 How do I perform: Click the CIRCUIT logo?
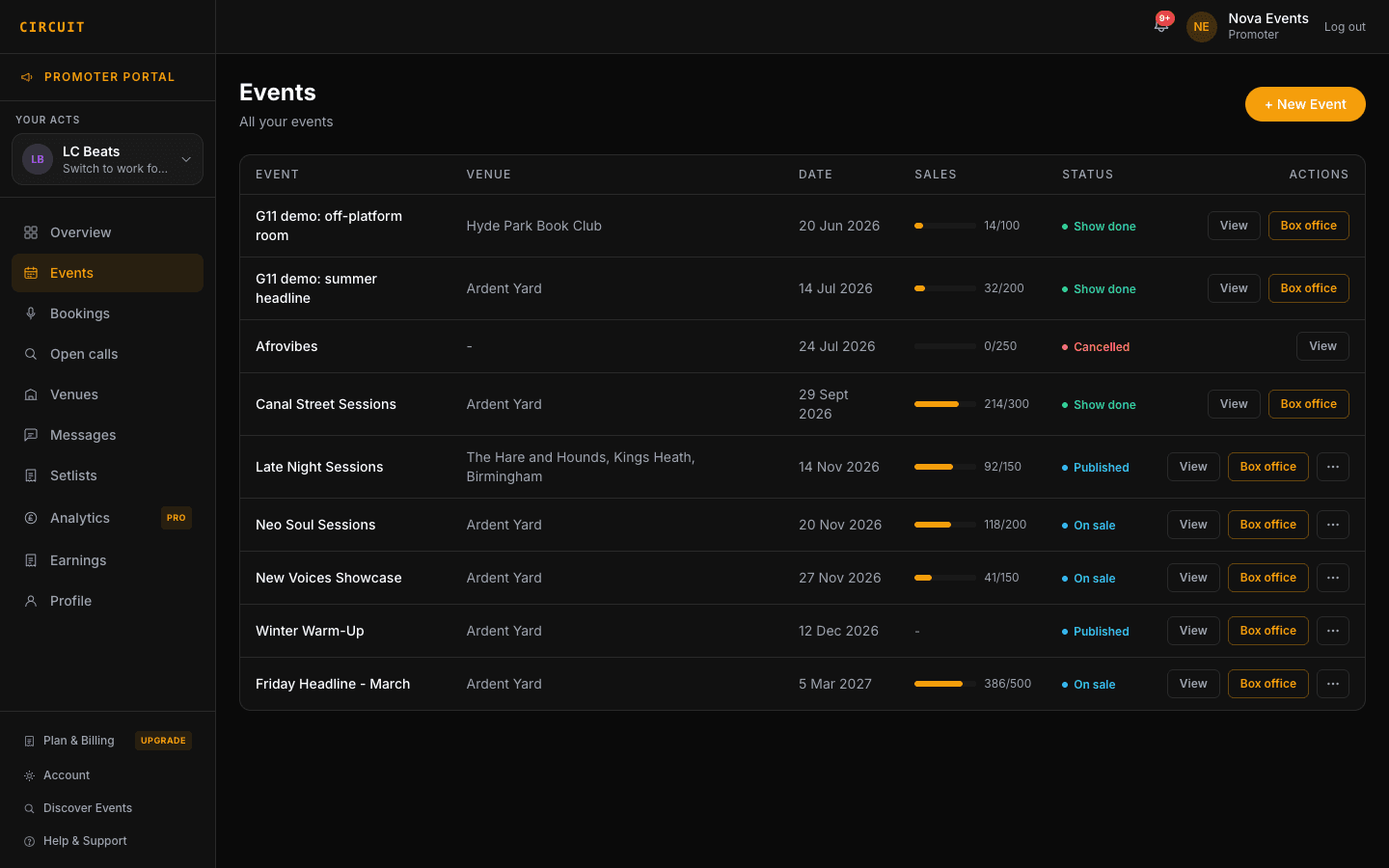point(52,27)
